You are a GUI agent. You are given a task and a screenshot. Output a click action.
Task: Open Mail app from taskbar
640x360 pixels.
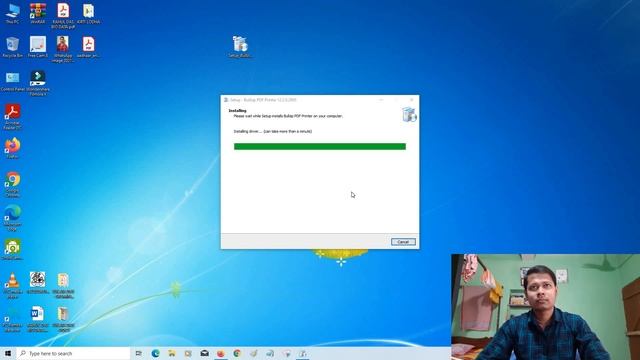(x=204, y=353)
